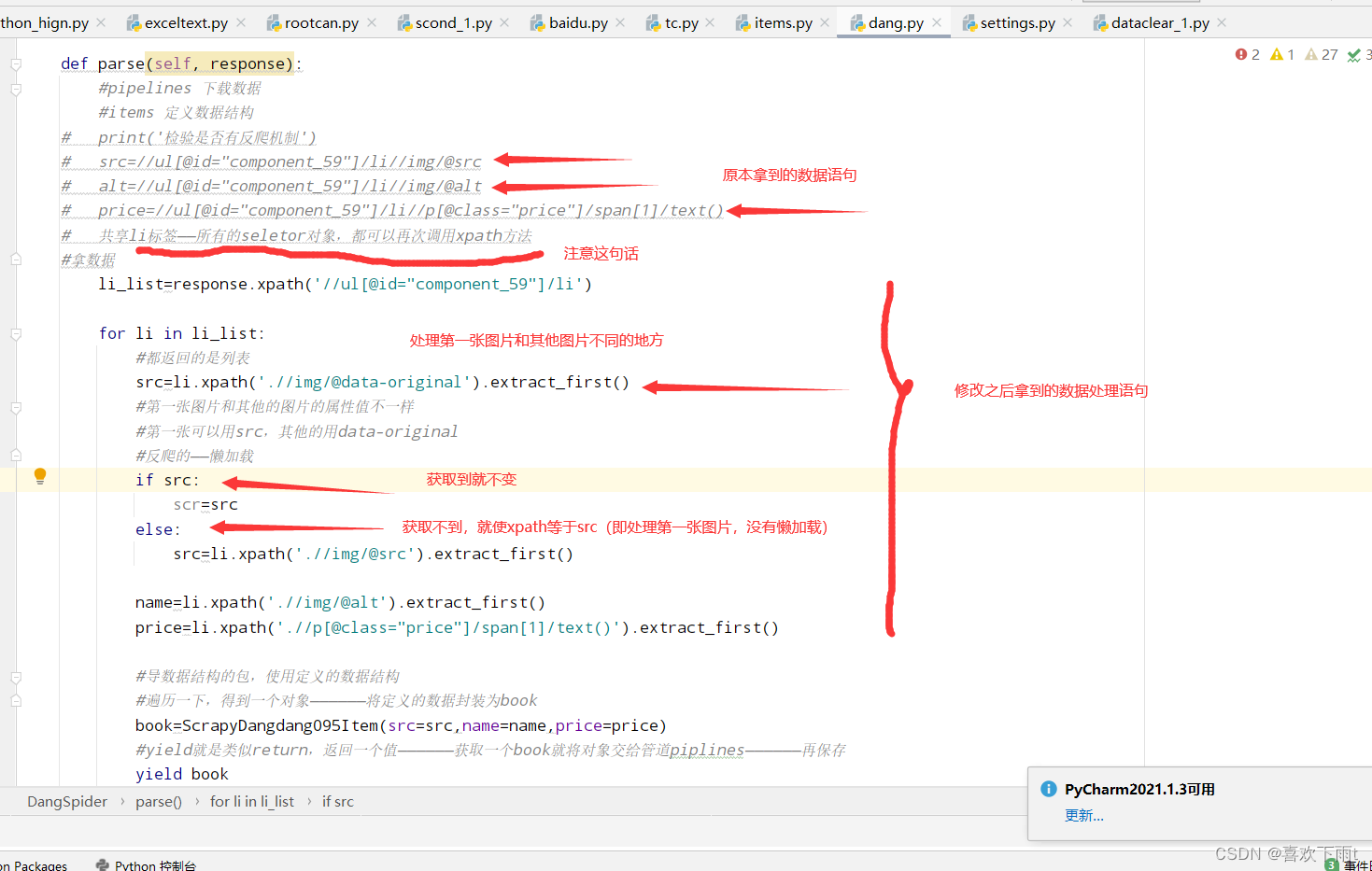Open the settings.py editor tab
The width and height of the screenshot is (1372, 871).
click(x=1018, y=22)
